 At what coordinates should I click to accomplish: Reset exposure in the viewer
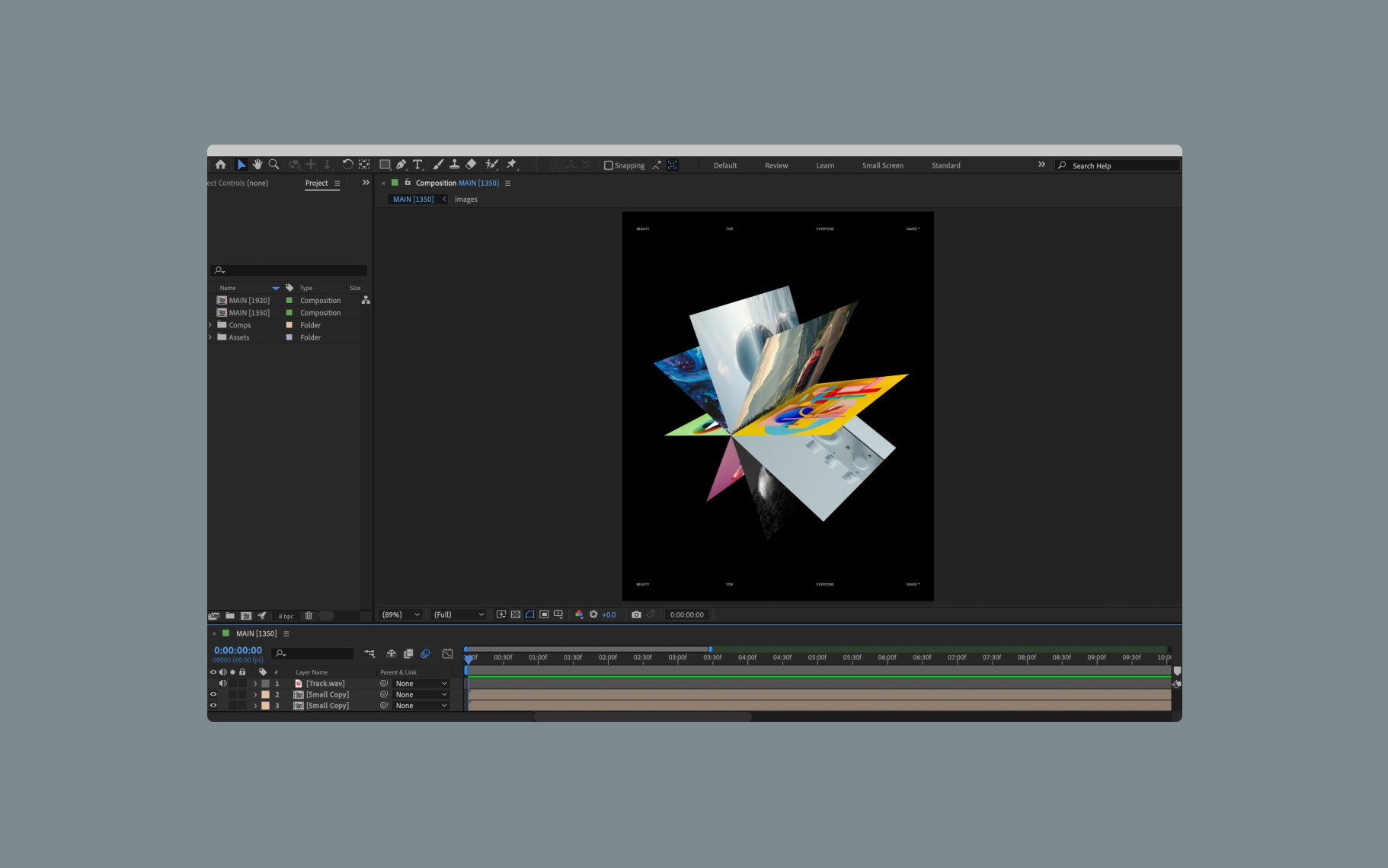click(x=593, y=614)
